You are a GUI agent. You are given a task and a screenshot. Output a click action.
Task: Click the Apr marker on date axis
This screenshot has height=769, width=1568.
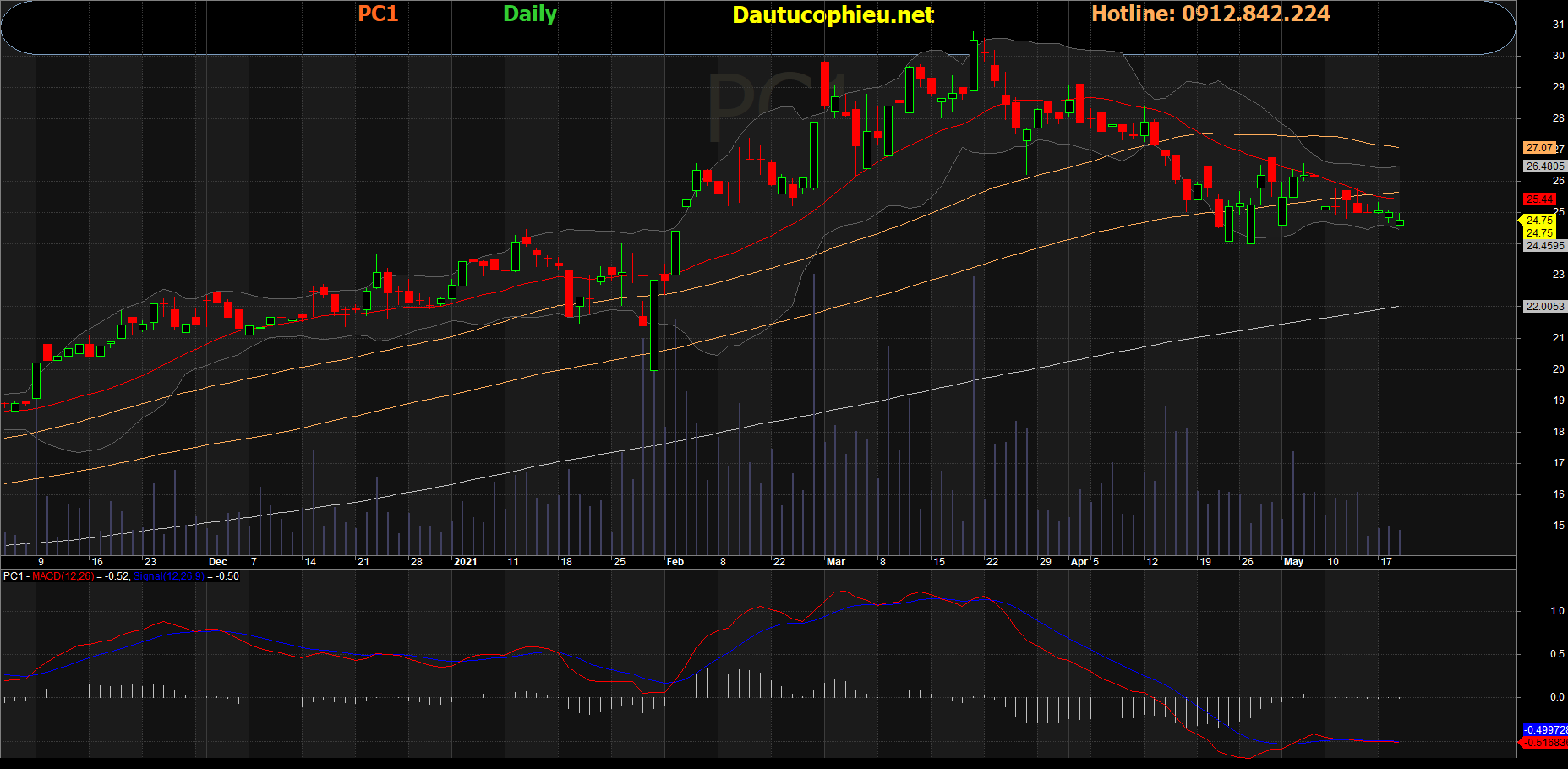tap(1079, 562)
